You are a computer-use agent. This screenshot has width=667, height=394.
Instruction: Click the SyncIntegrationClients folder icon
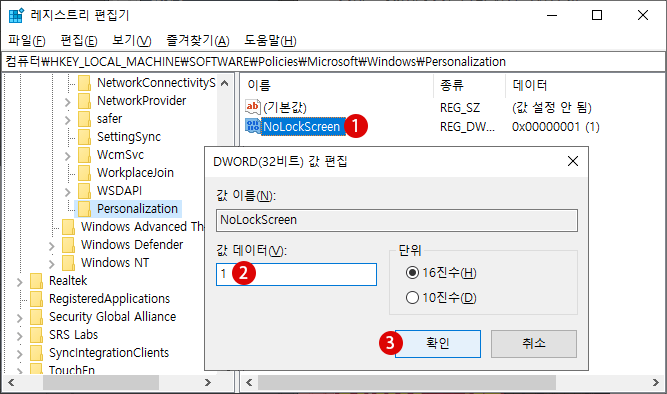pos(36,353)
